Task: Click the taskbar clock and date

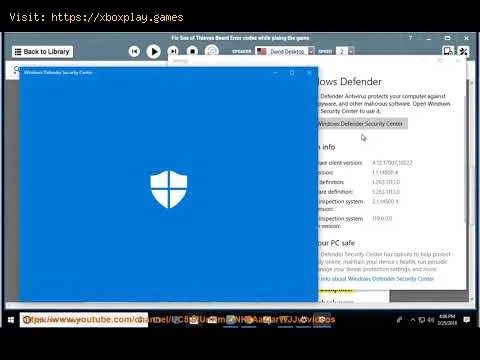Action: tap(447, 320)
